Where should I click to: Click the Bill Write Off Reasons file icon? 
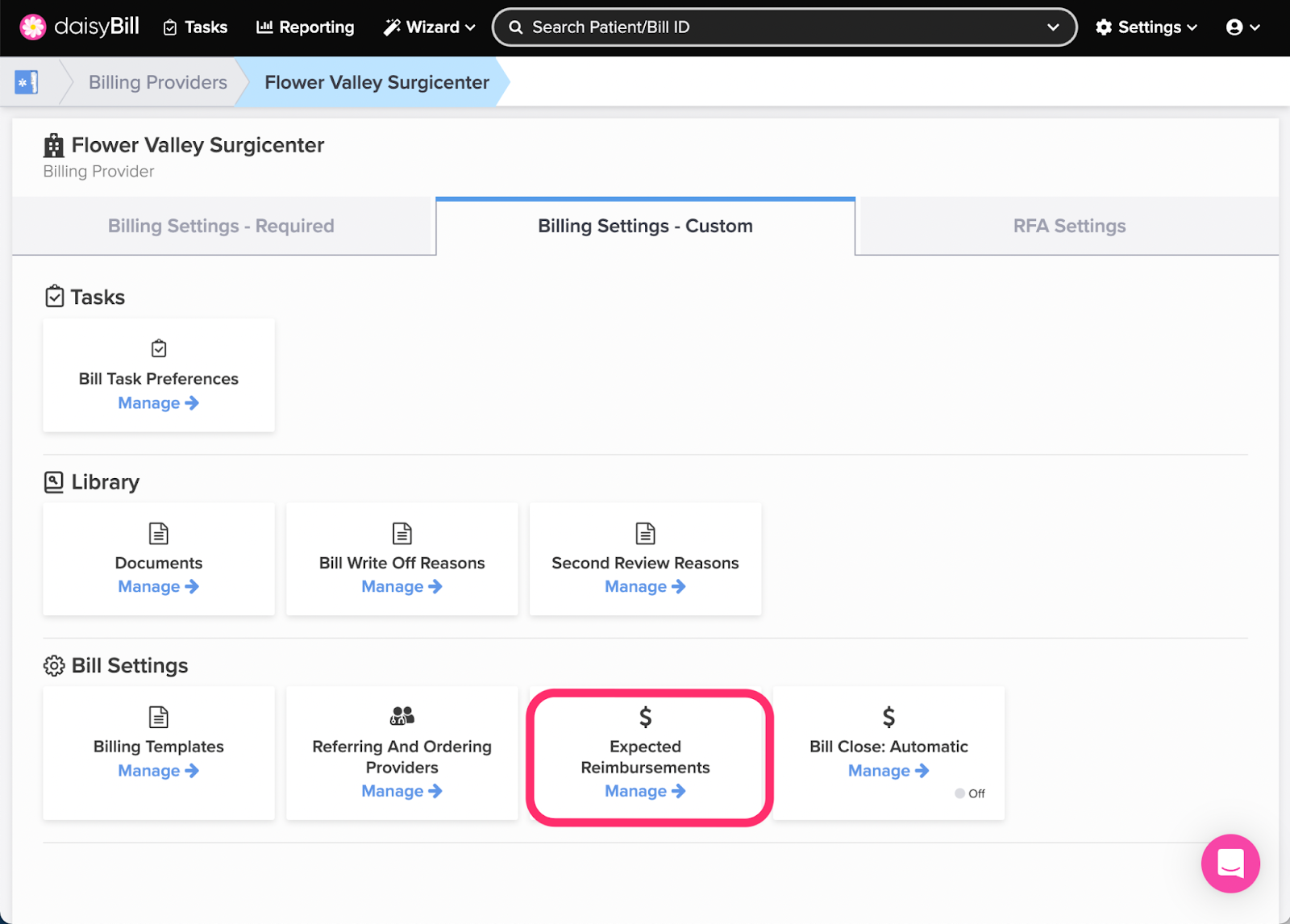(402, 533)
